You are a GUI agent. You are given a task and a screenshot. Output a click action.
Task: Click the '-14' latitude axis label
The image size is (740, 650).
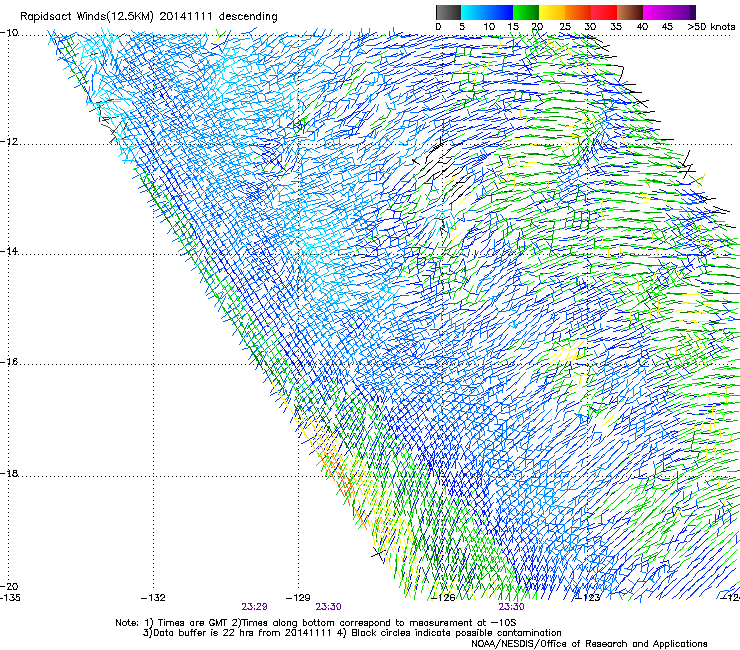9,251
